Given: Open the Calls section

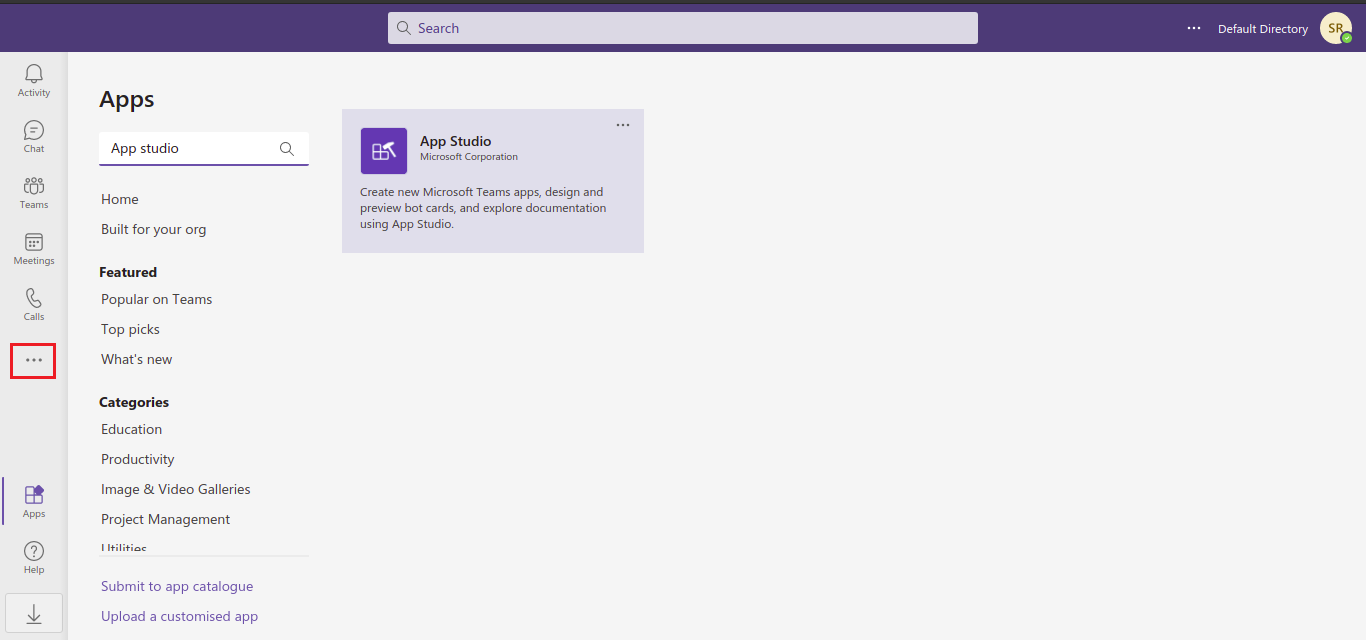Looking at the screenshot, I should (x=34, y=304).
